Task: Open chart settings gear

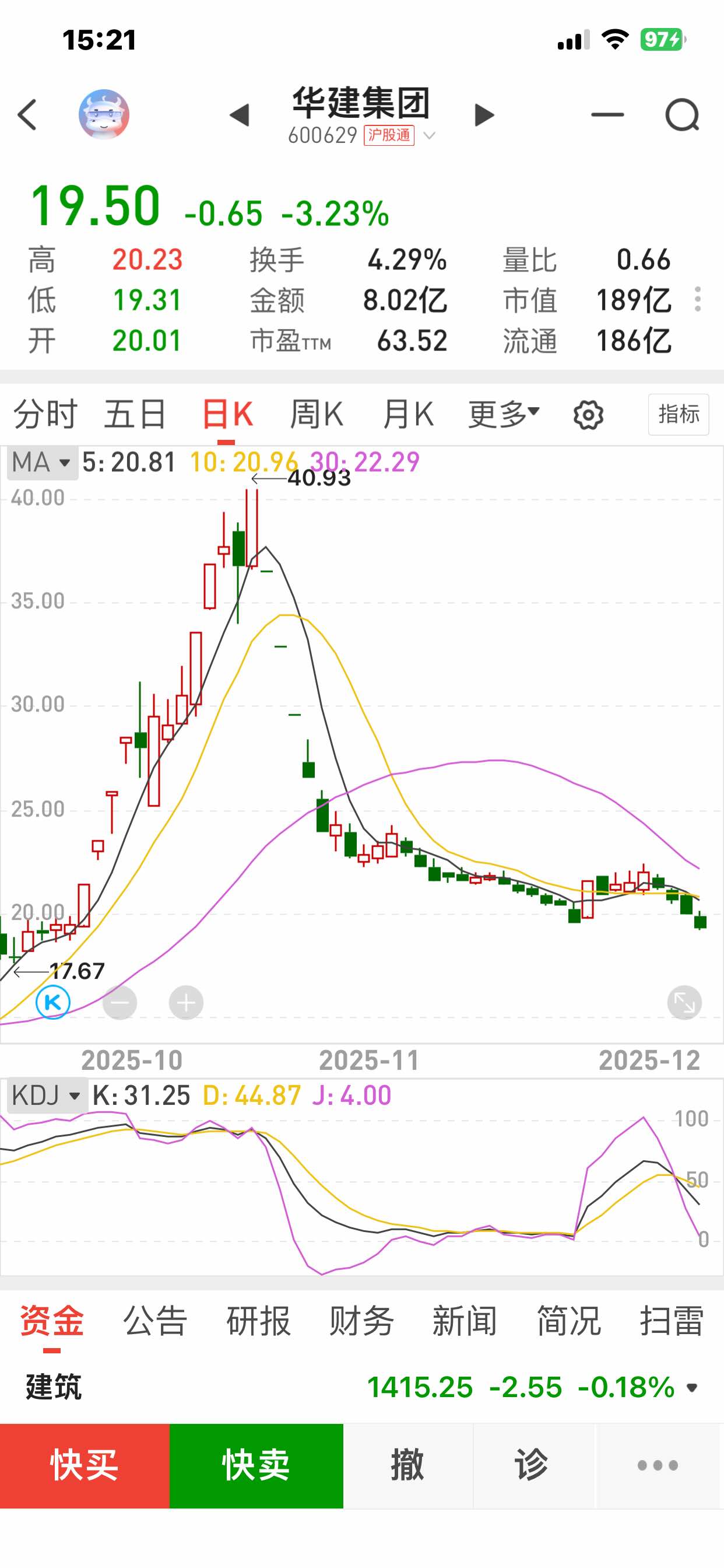Action: [588, 415]
